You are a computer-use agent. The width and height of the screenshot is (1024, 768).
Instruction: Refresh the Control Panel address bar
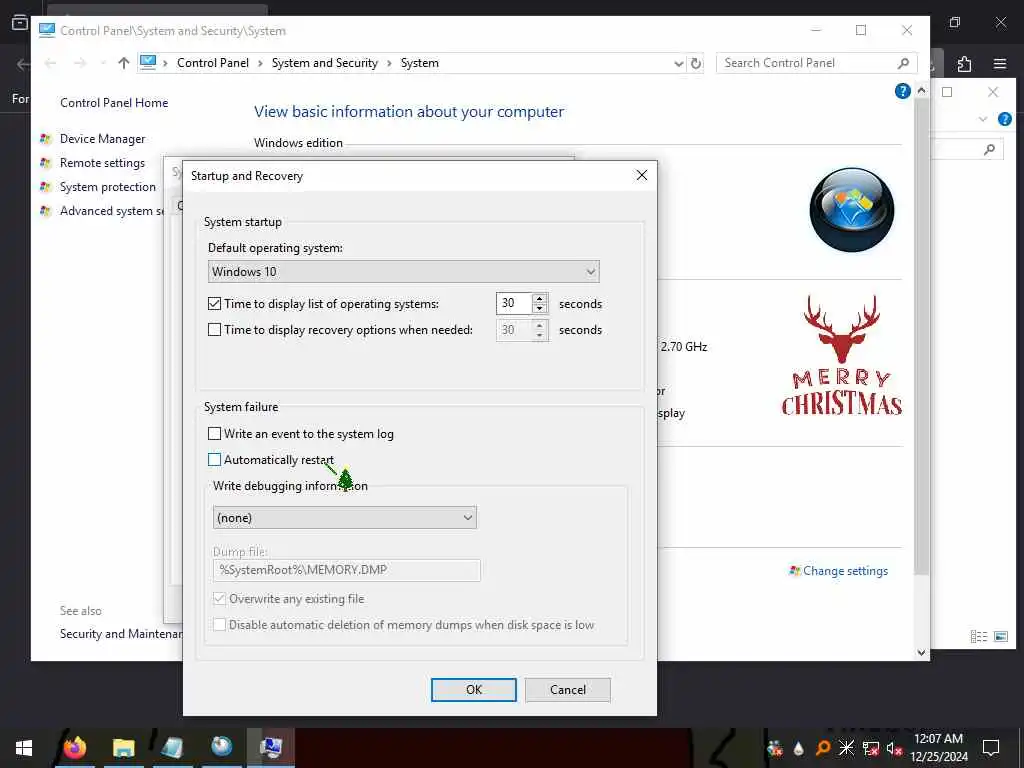click(x=696, y=63)
